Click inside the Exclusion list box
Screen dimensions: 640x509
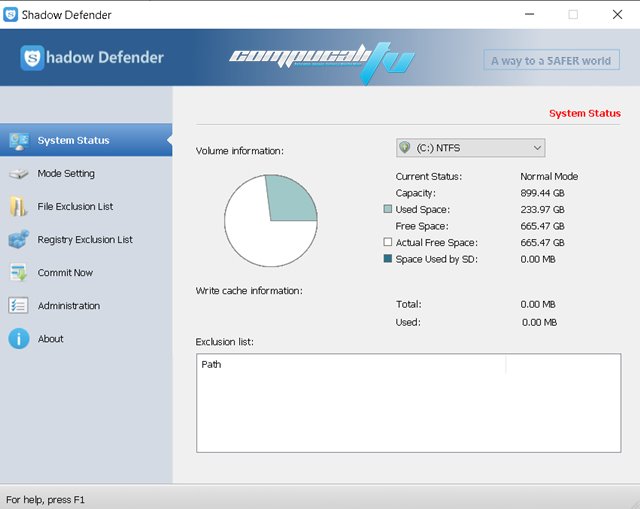409,403
